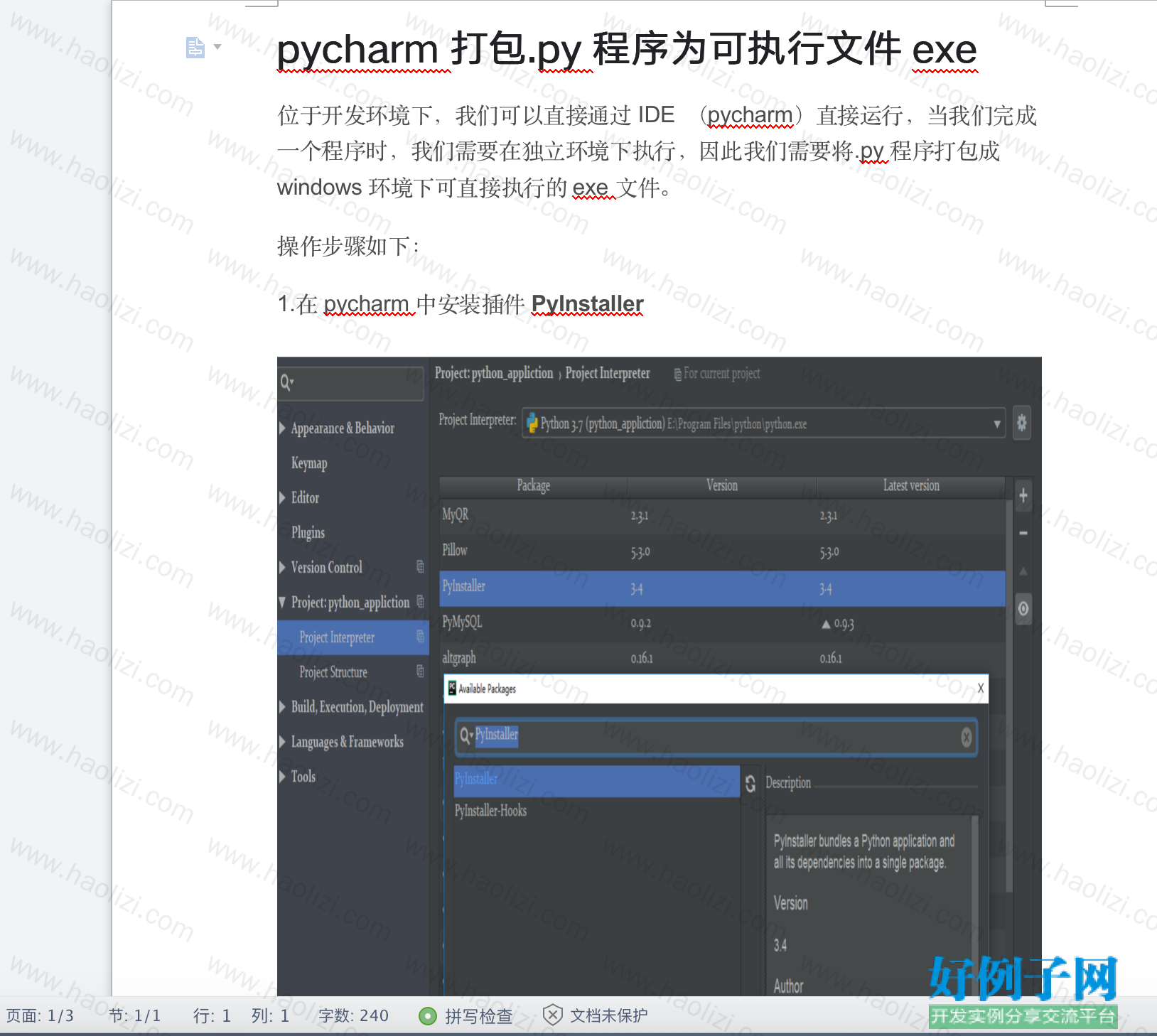Select the PyMySQL package row
This screenshot has height=1036, width=1157.
pos(722,624)
